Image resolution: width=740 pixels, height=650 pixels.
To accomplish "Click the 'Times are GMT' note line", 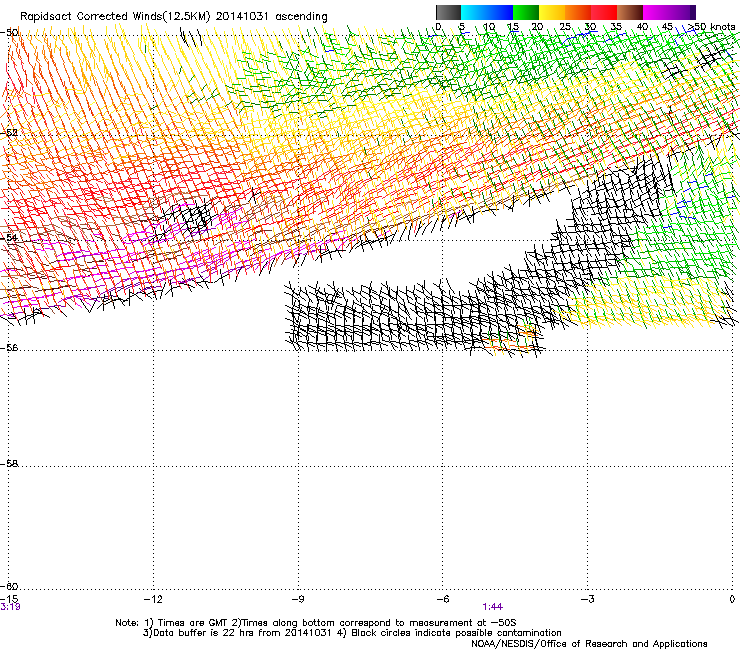I will click(315, 623).
